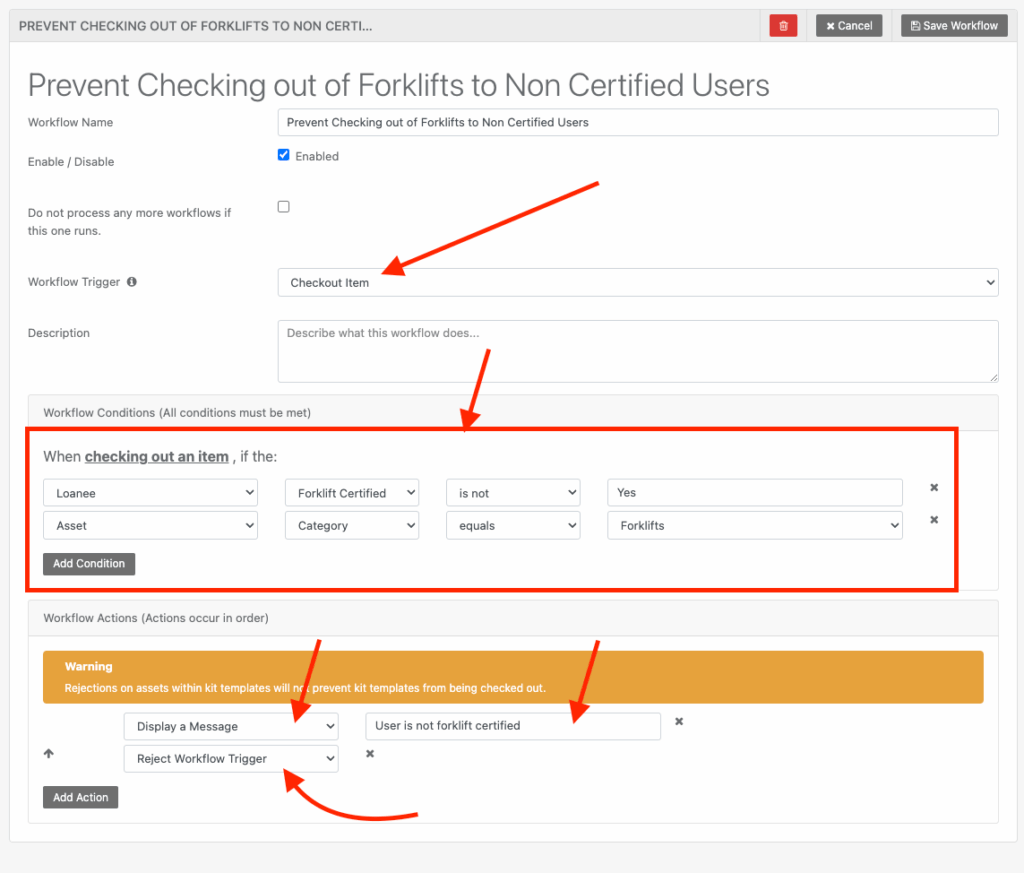Open the Display a Message action dropdown
This screenshot has width=1024, height=873.
coord(231,726)
